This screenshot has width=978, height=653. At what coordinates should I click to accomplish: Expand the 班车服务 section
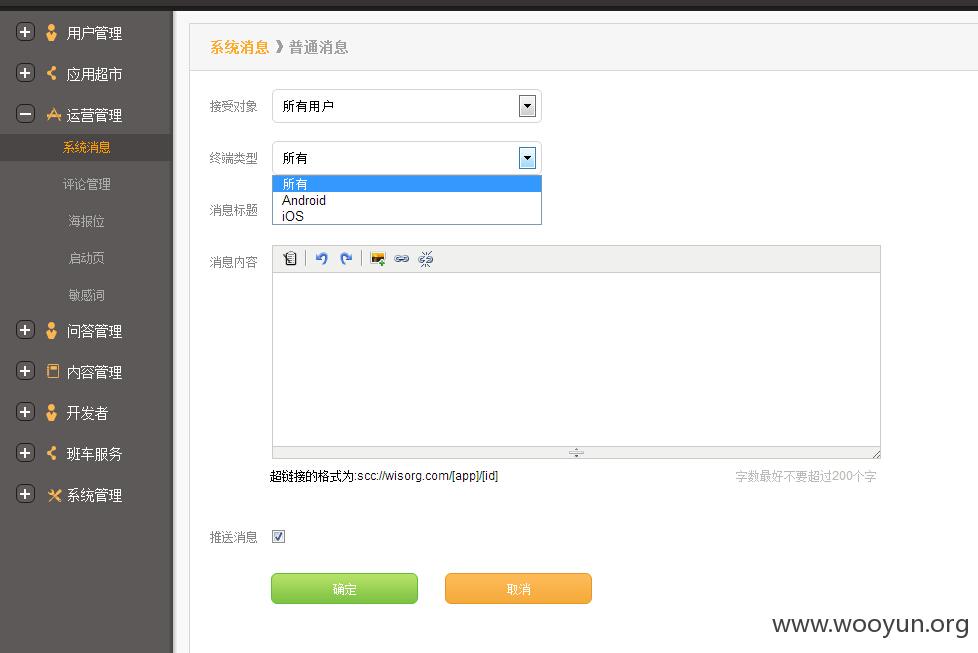pos(25,453)
